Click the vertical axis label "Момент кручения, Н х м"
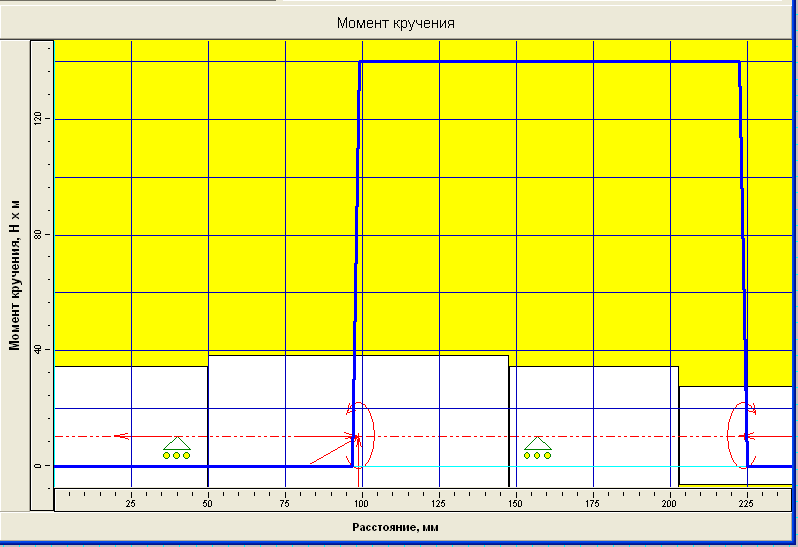The height and width of the screenshot is (547, 798). [14, 275]
